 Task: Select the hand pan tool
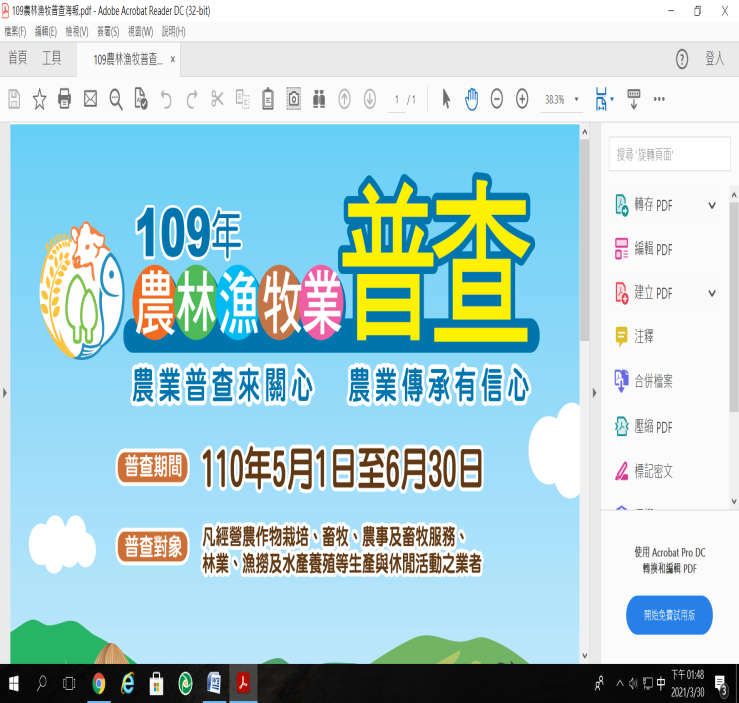[x=471, y=99]
